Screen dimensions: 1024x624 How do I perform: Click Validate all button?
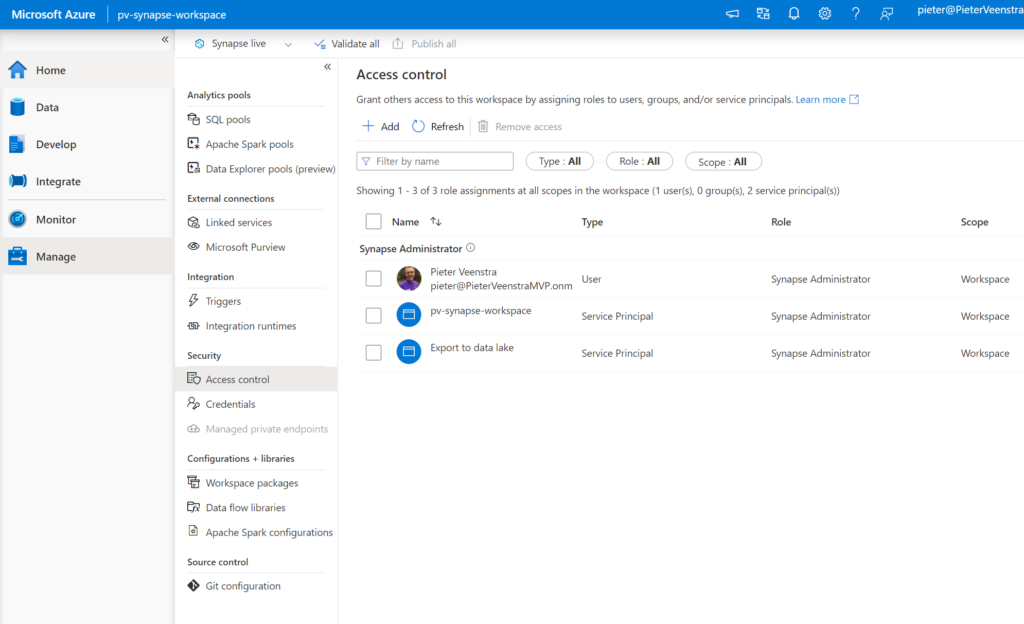point(346,44)
